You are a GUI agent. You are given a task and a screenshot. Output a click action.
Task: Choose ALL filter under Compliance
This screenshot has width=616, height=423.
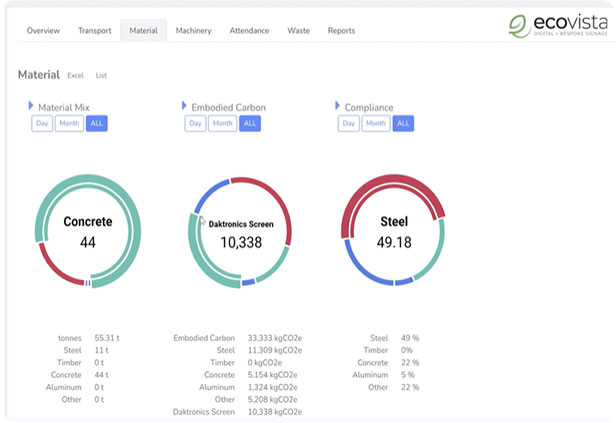tap(403, 124)
